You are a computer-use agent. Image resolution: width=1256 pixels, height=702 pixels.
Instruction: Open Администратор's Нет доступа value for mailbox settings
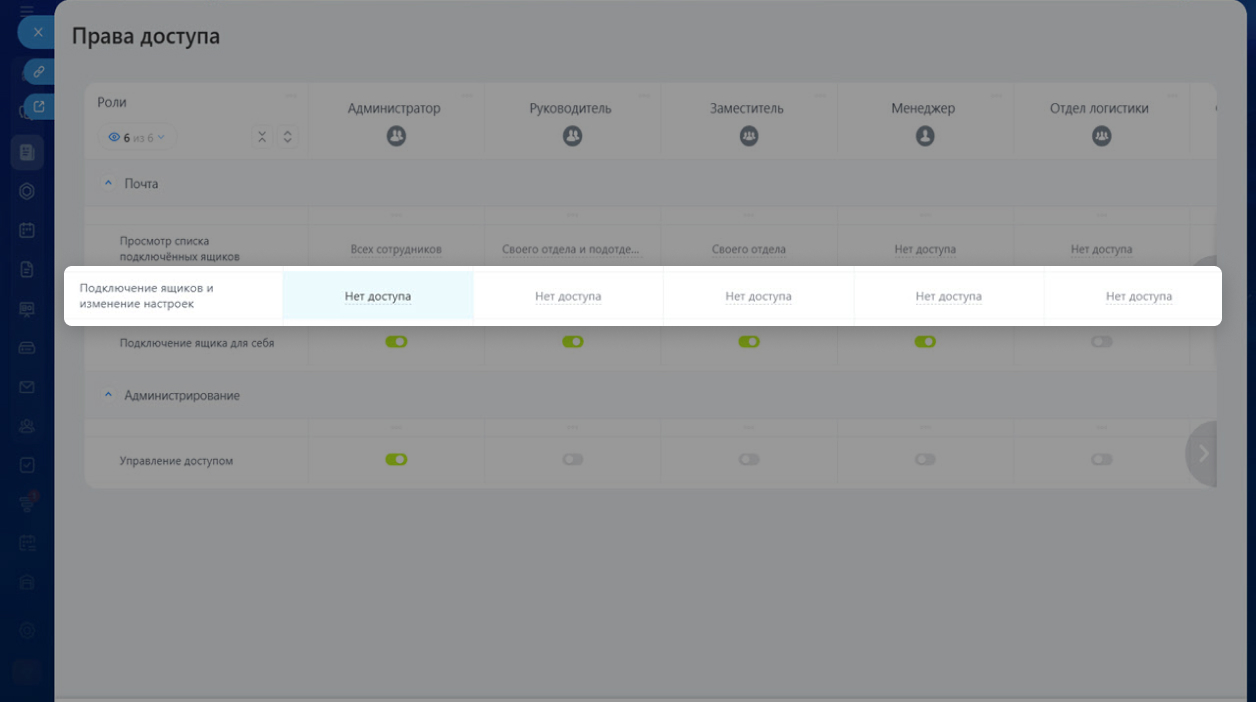(x=378, y=296)
